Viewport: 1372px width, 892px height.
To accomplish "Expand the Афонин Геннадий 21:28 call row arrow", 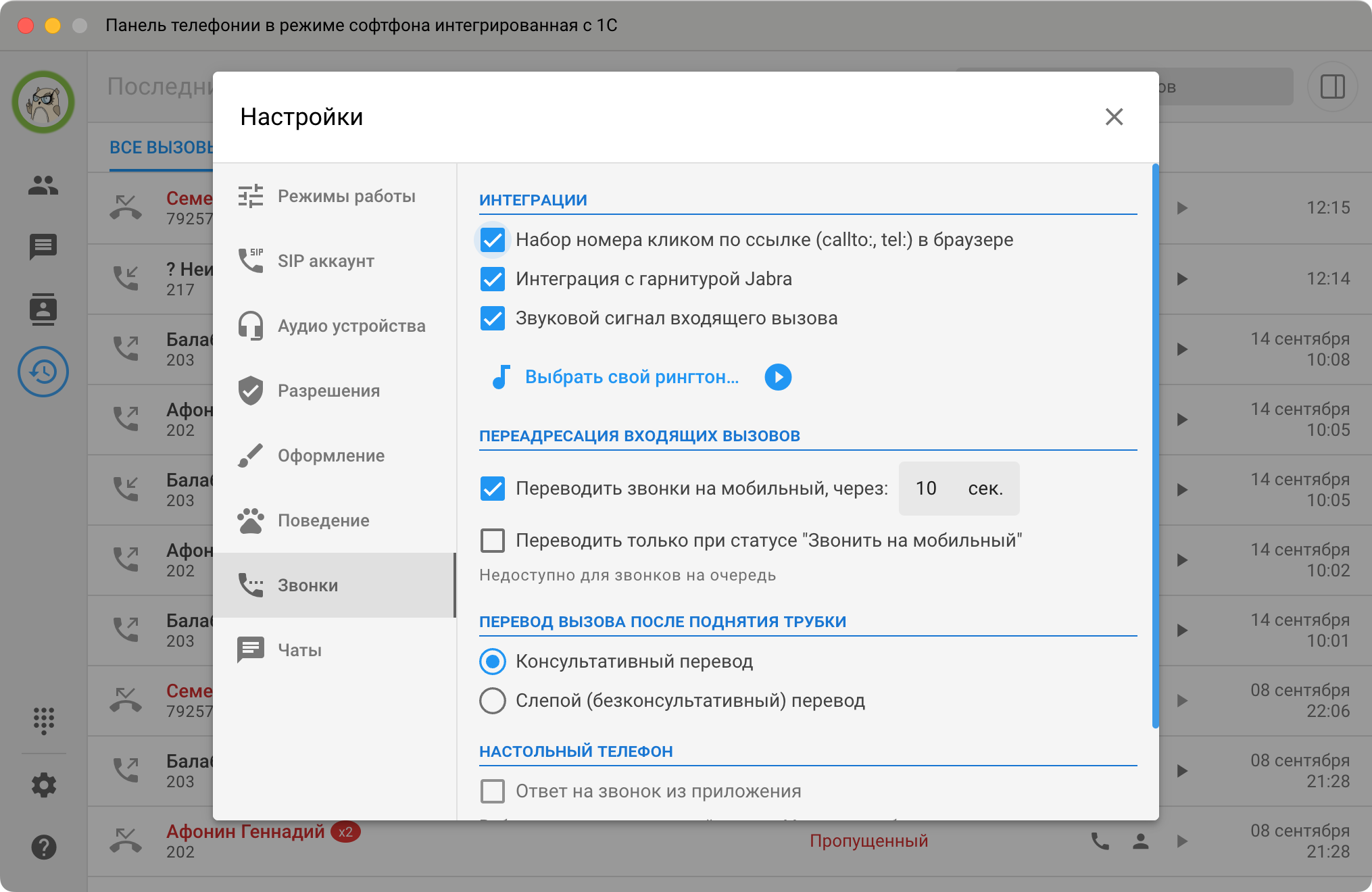I will (x=1182, y=841).
